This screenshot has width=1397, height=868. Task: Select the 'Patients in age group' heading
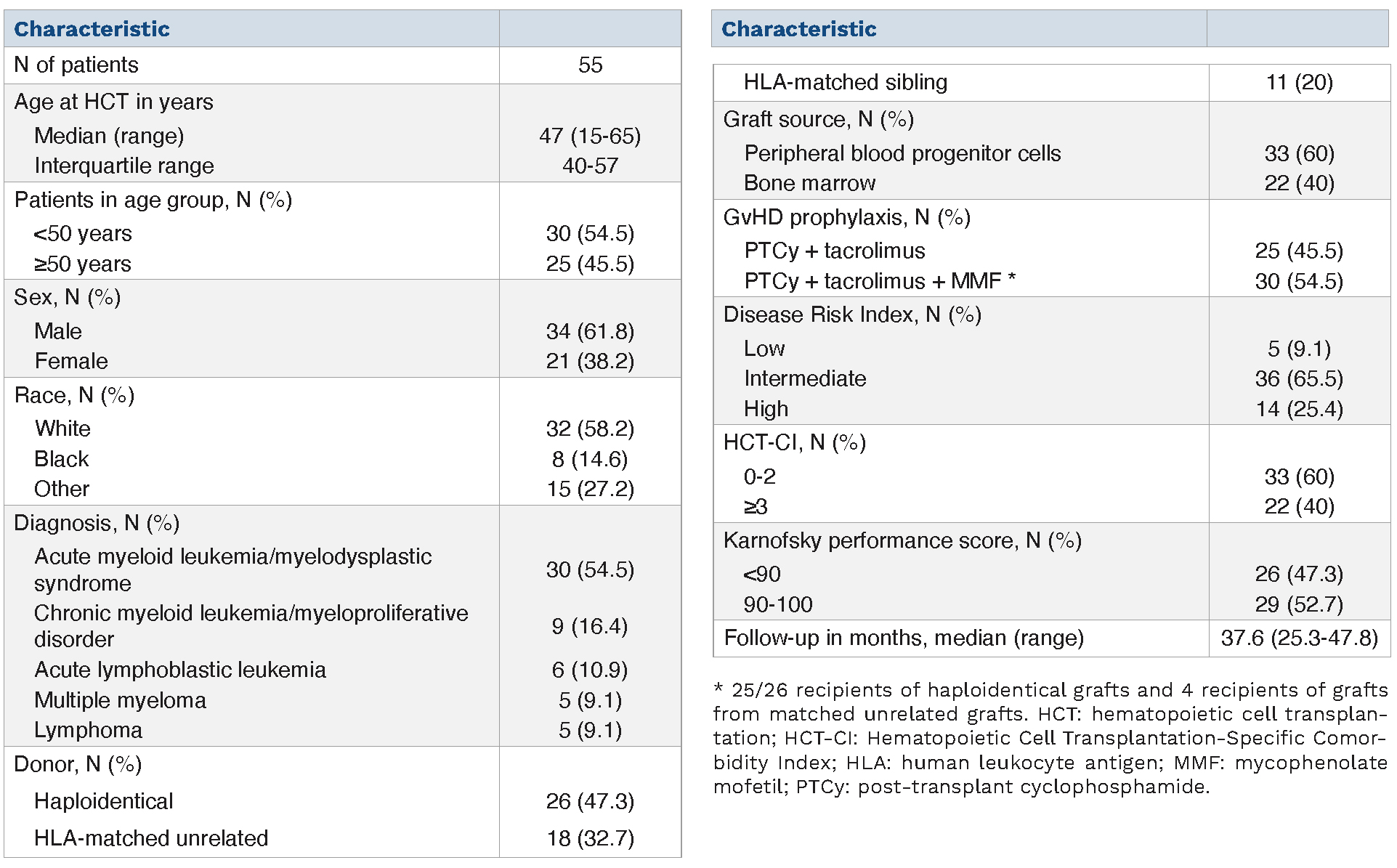tap(153, 200)
